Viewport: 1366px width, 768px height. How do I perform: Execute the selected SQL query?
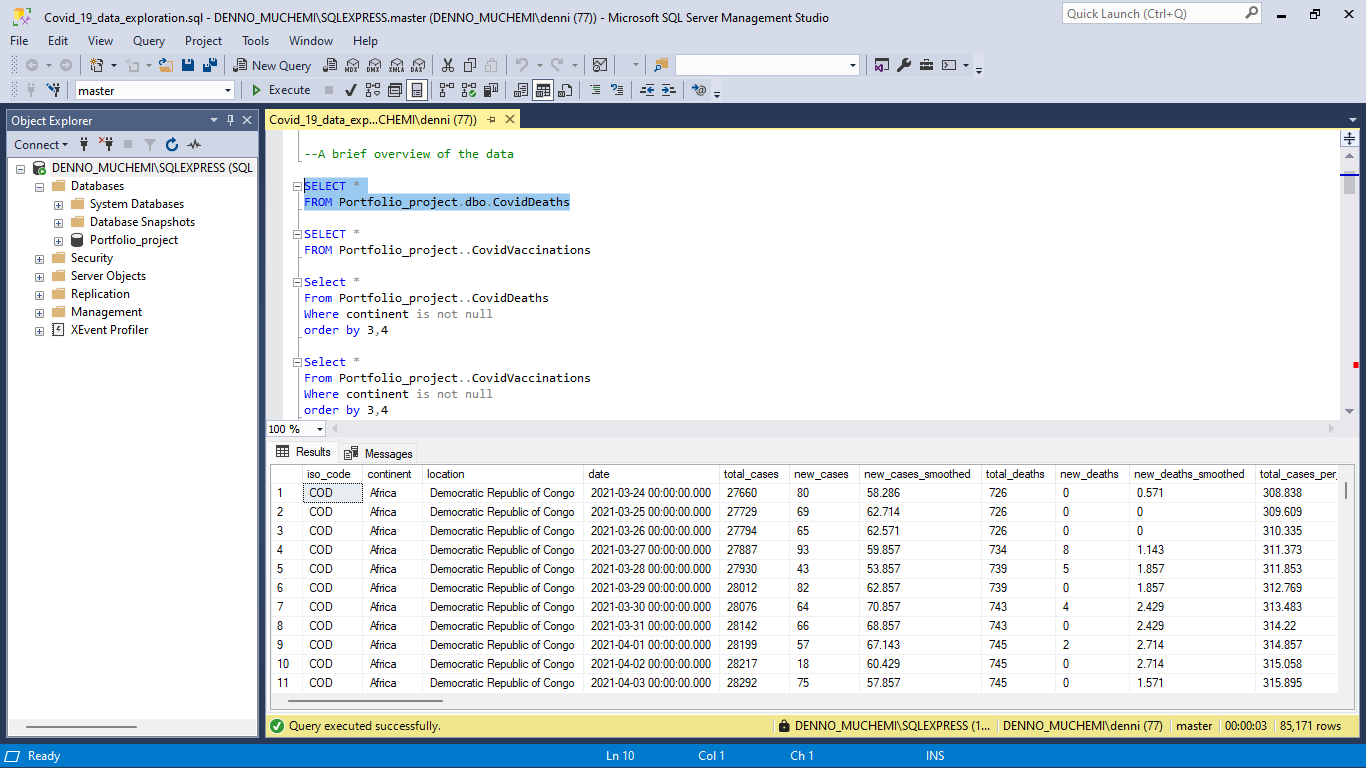point(280,90)
